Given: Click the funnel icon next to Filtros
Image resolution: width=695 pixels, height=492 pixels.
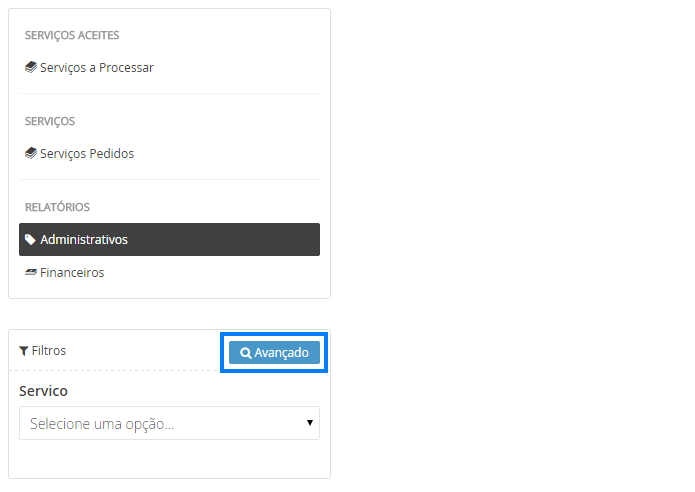Looking at the screenshot, I should click(24, 351).
